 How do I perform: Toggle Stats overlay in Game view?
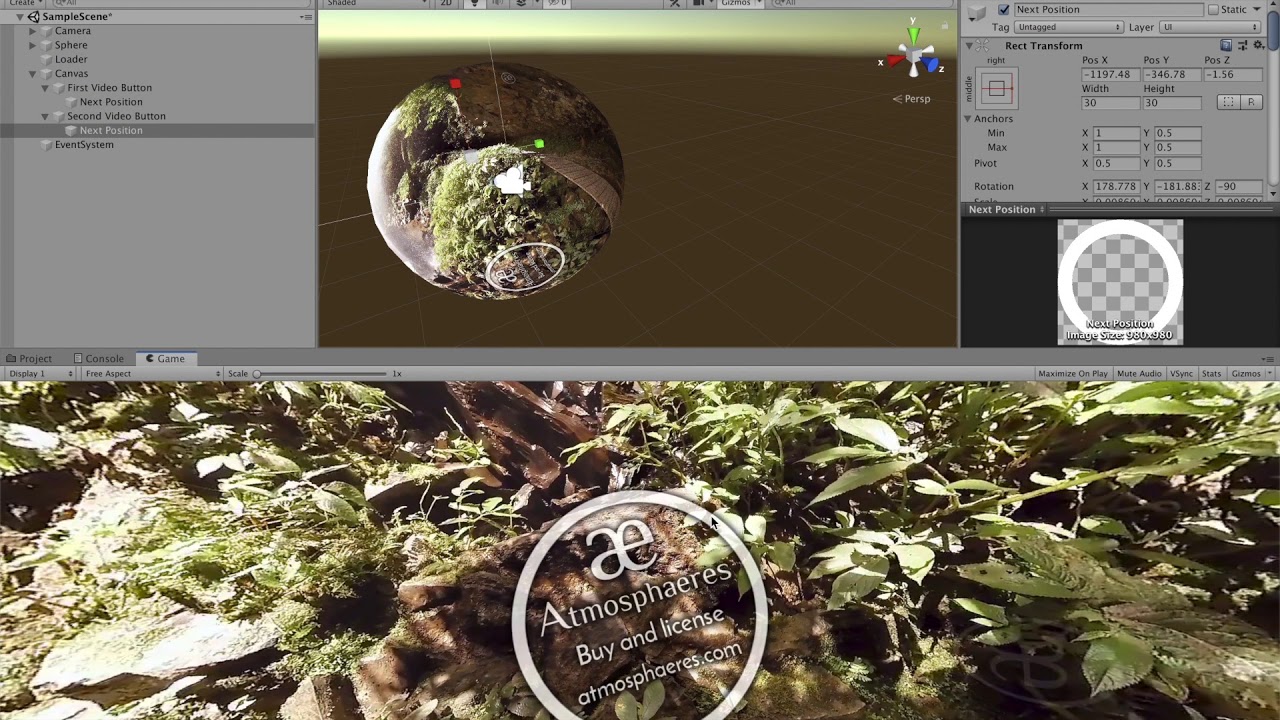[1211, 374]
